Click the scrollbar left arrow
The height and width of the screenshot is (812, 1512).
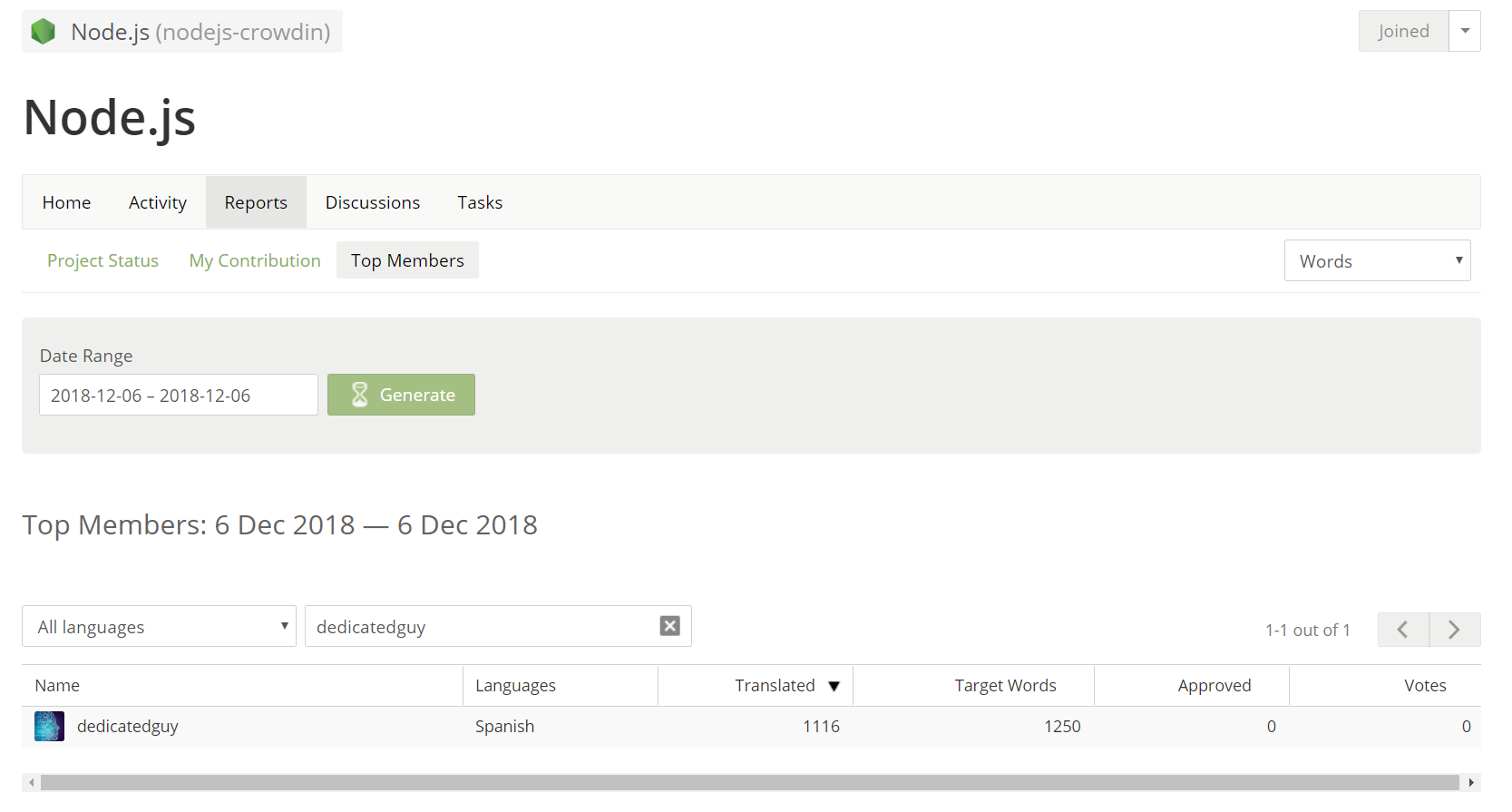coord(32,782)
